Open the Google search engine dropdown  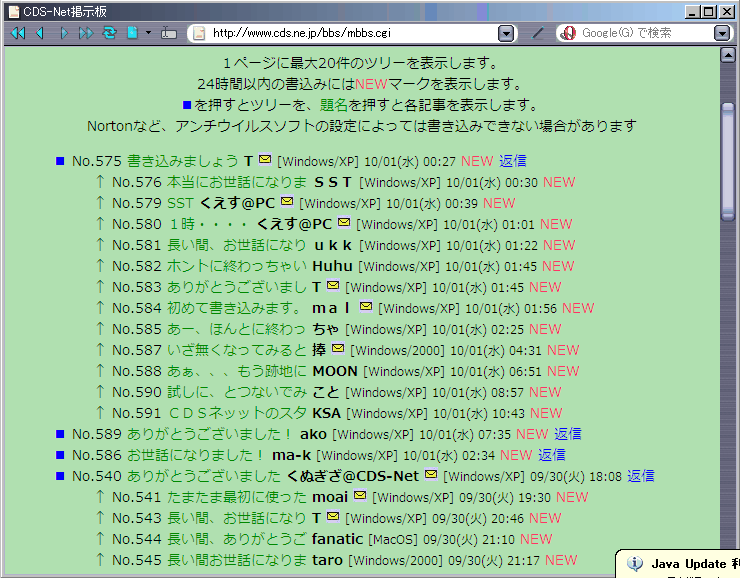[x=722, y=33]
